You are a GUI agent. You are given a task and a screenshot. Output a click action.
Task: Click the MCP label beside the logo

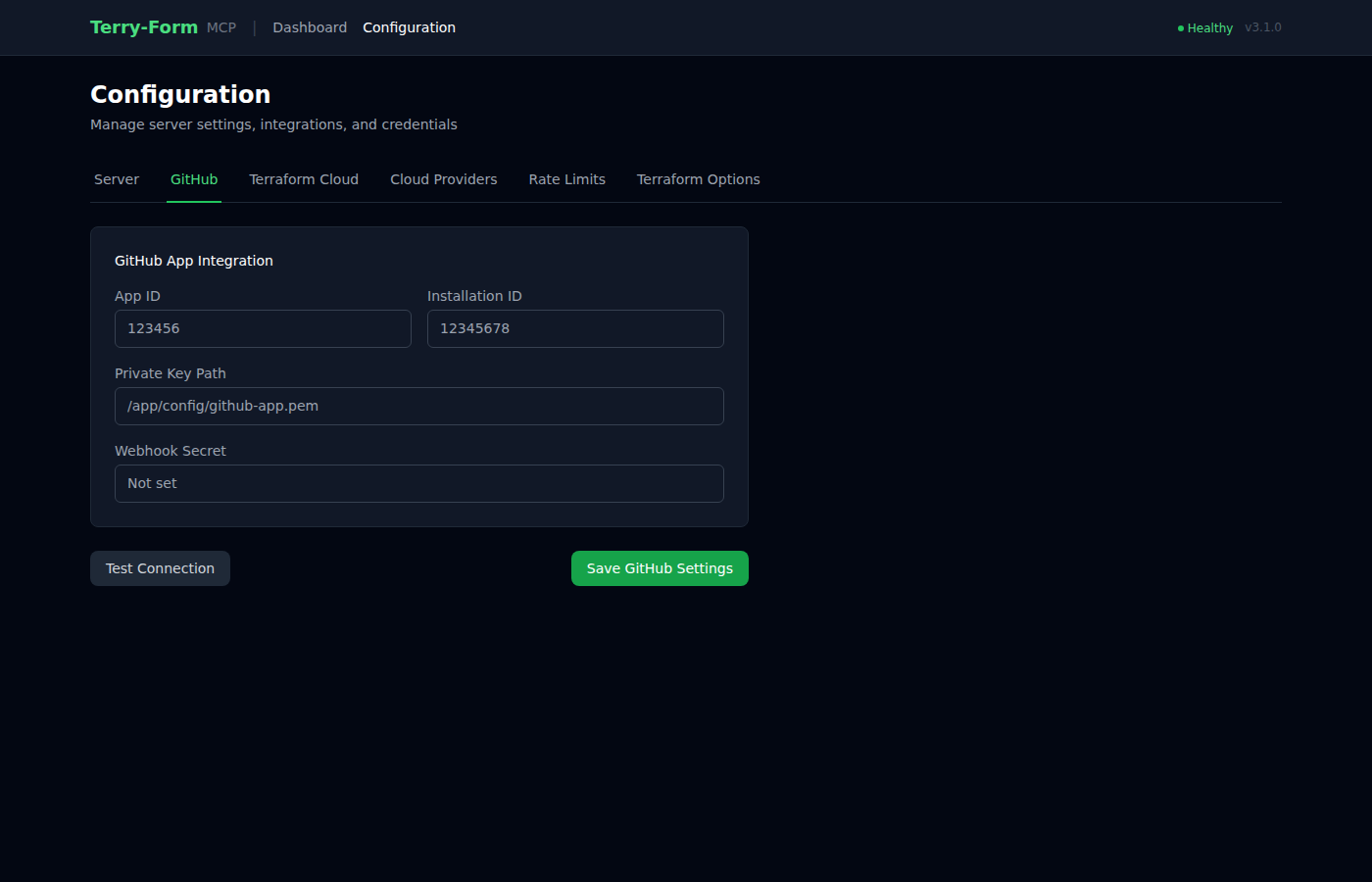[221, 27]
